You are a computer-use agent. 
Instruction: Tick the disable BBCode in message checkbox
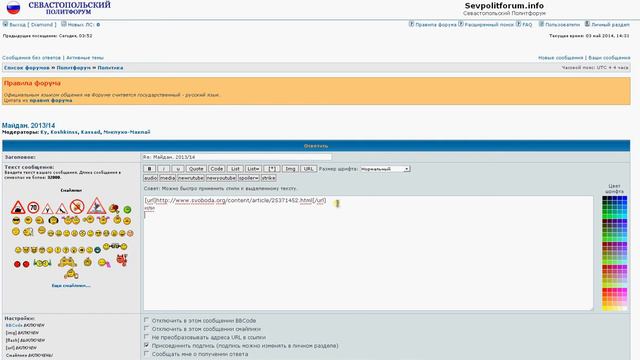147,320
